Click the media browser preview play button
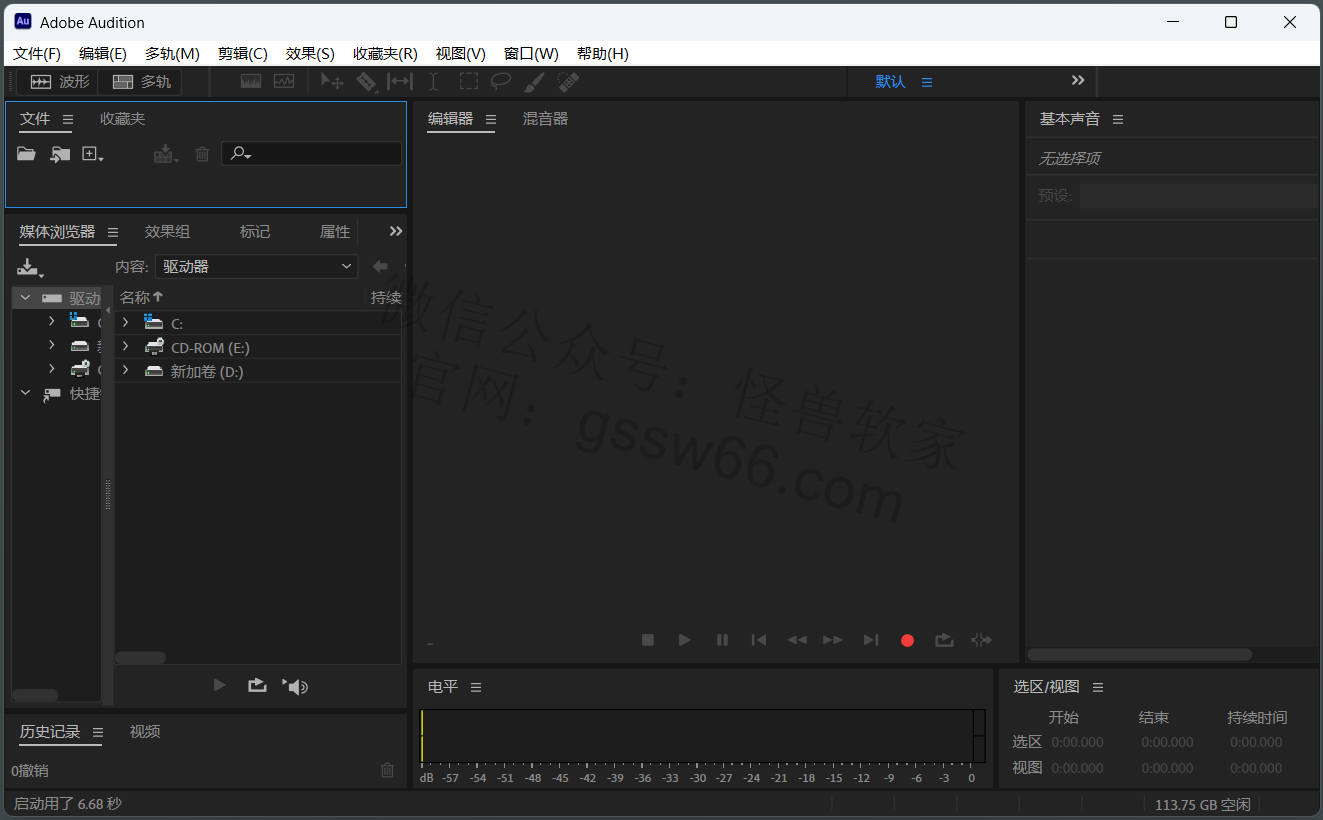The image size is (1323, 820). 220,685
